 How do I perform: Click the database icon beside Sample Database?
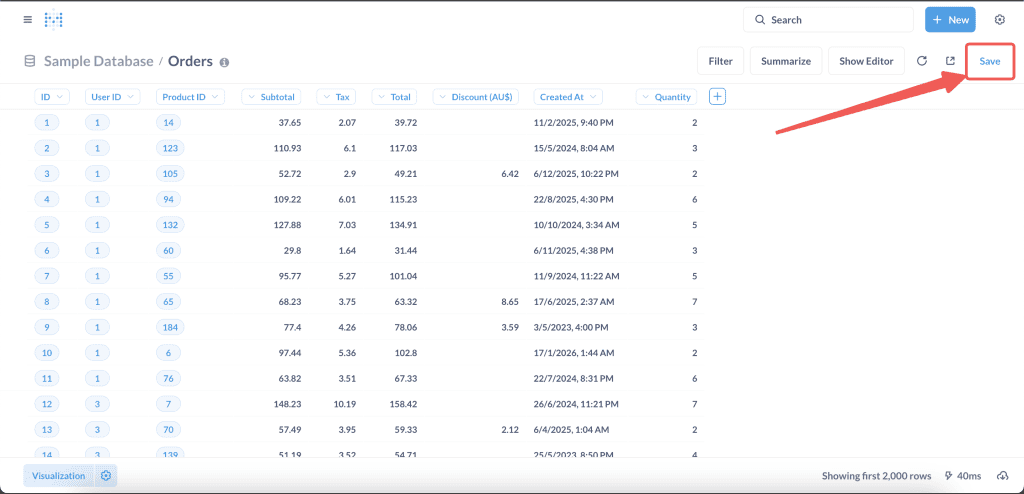(29, 61)
